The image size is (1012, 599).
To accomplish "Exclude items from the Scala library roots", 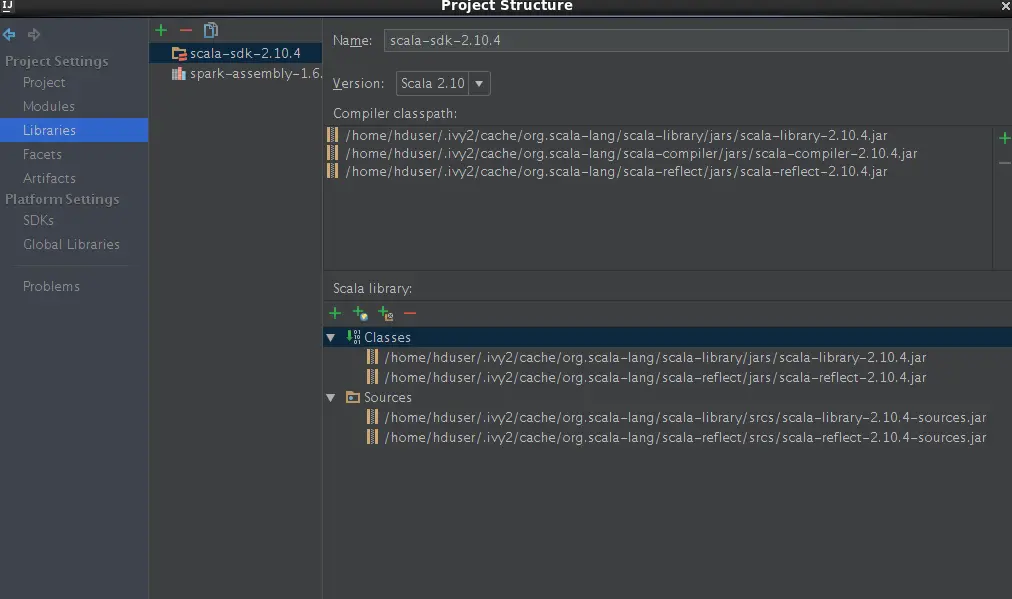I will coord(385,314).
